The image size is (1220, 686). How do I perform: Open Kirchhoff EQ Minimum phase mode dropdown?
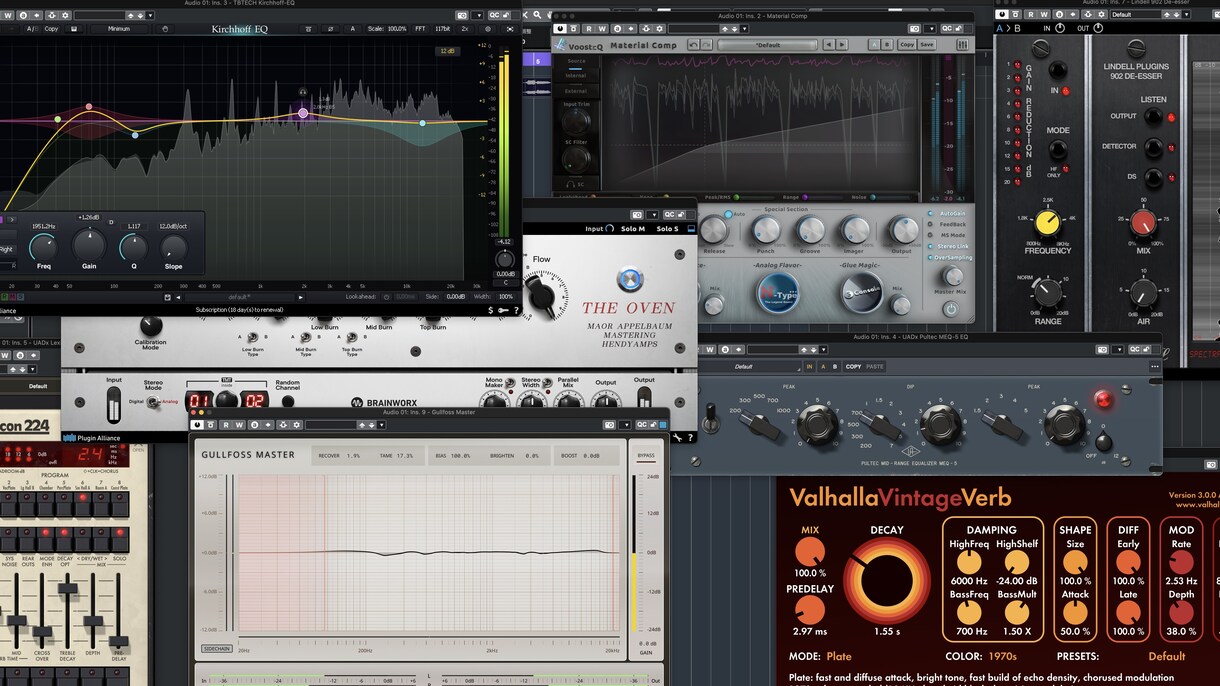pos(119,29)
